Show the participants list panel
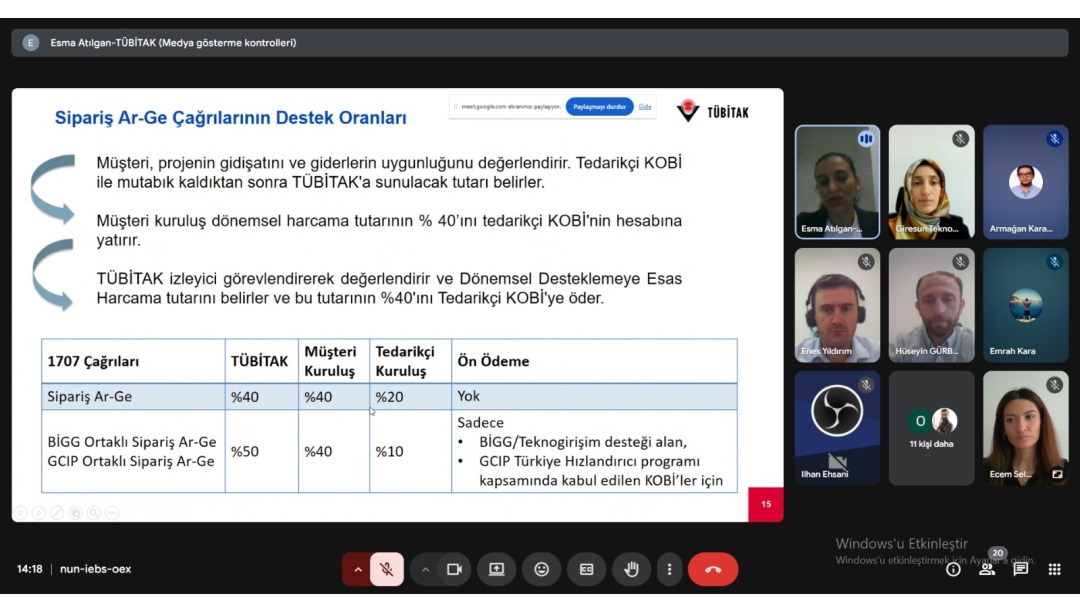 point(987,569)
